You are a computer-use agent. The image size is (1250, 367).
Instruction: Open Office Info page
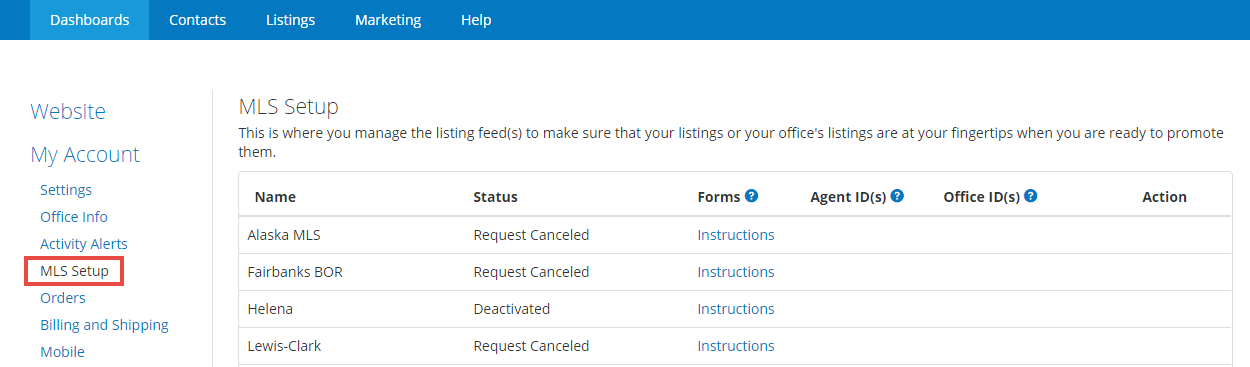[74, 217]
